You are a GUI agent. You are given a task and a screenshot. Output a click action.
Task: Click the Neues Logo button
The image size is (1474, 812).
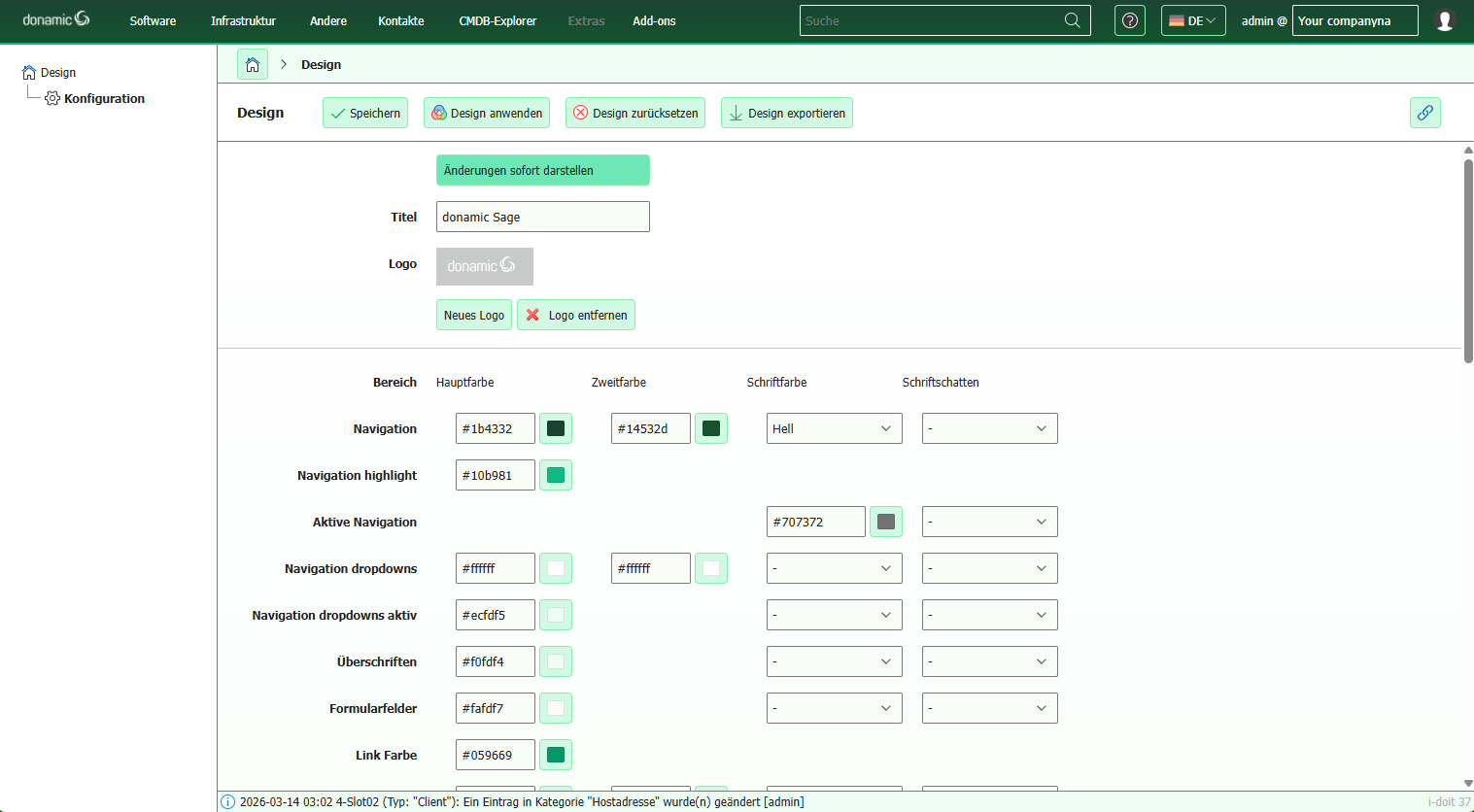[473, 315]
